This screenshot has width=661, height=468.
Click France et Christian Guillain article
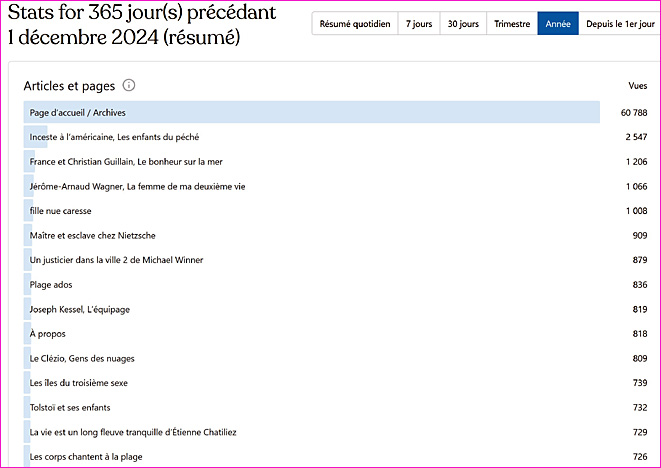tap(125, 161)
